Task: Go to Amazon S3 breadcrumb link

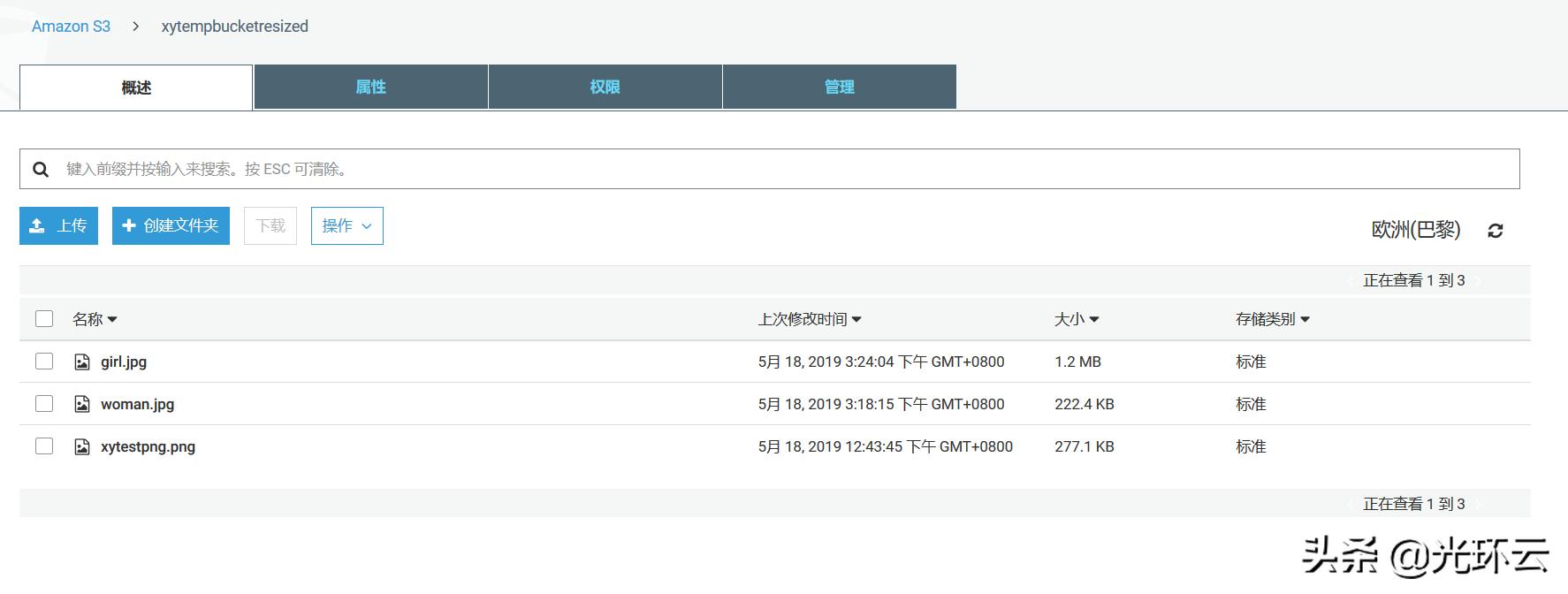Action: 71,27
